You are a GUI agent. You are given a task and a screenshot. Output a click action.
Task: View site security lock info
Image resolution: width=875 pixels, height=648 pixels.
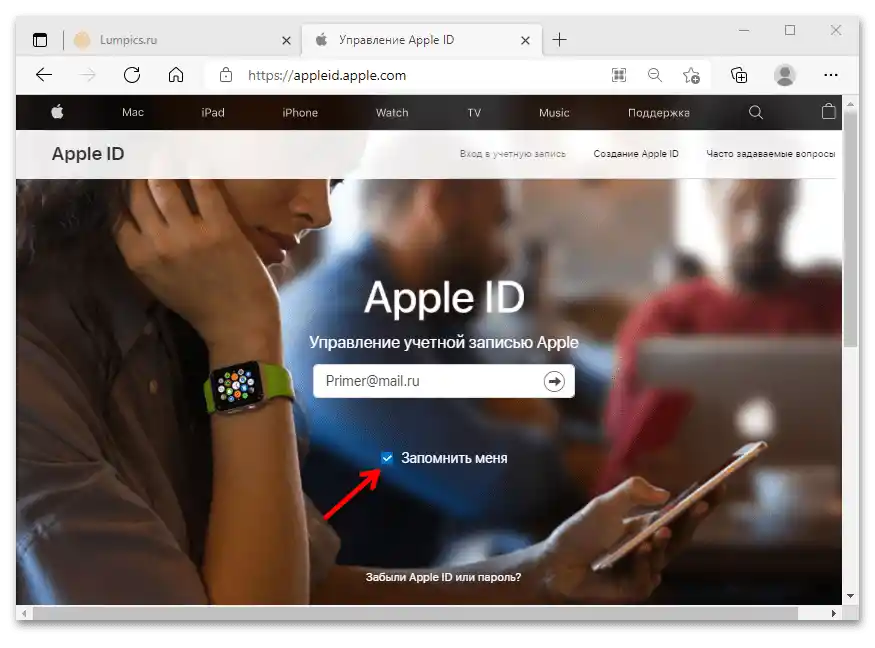click(x=225, y=75)
